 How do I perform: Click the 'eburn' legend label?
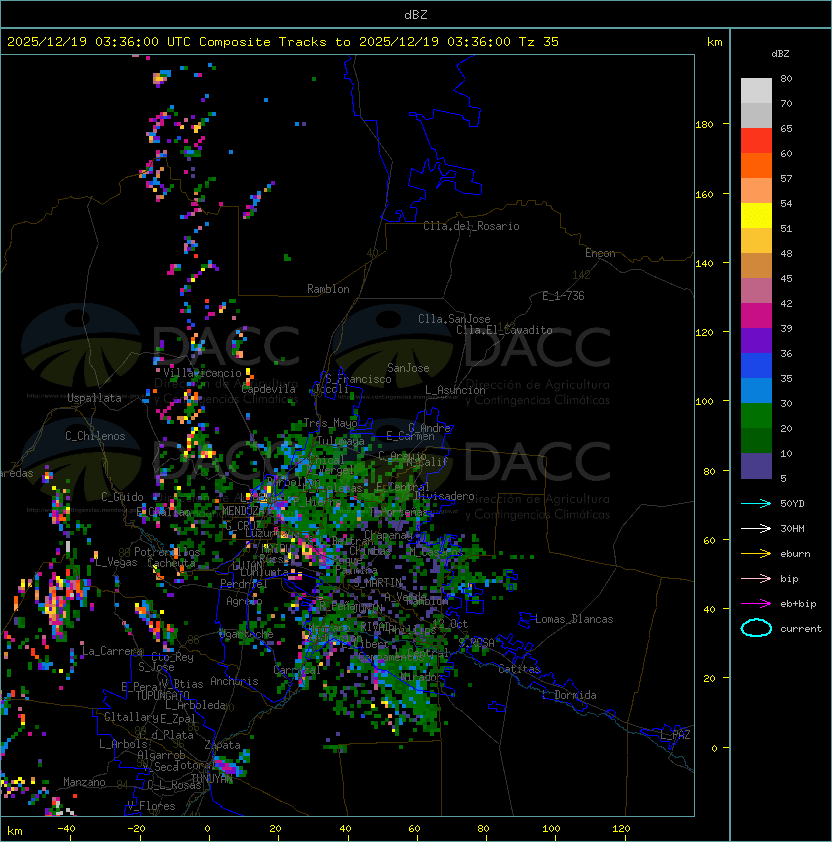(795, 554)
